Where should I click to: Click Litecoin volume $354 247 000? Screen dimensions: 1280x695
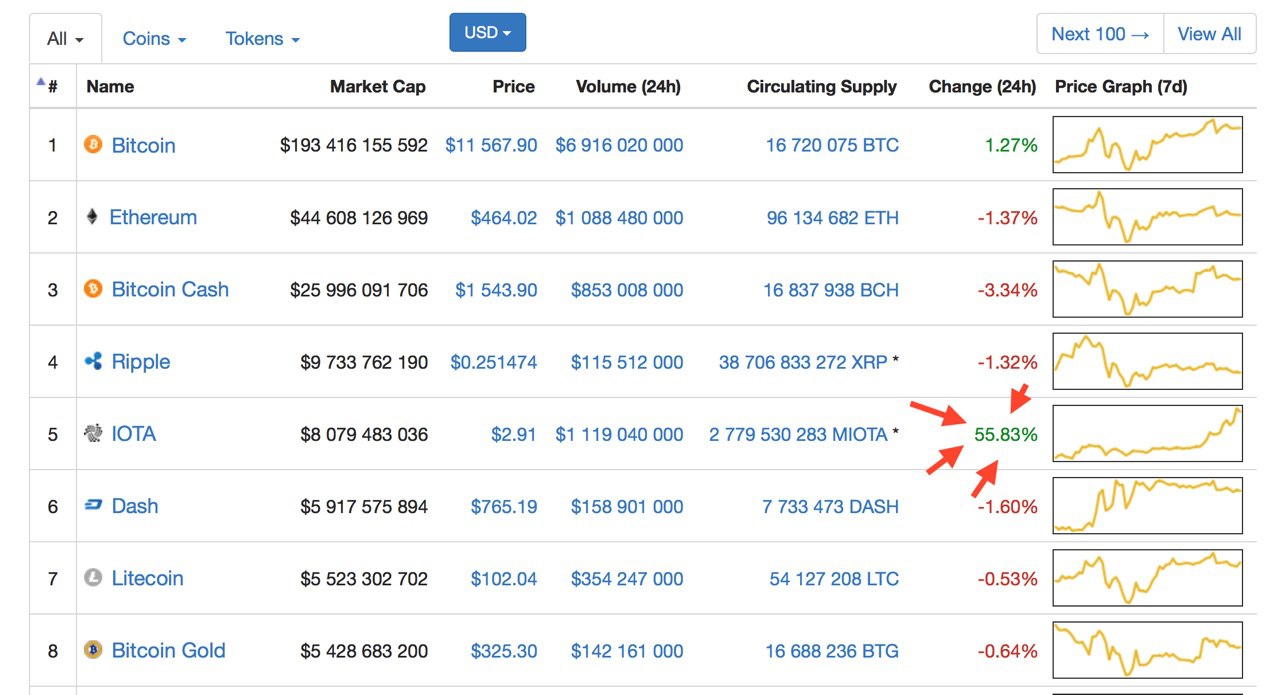point(627,578)
